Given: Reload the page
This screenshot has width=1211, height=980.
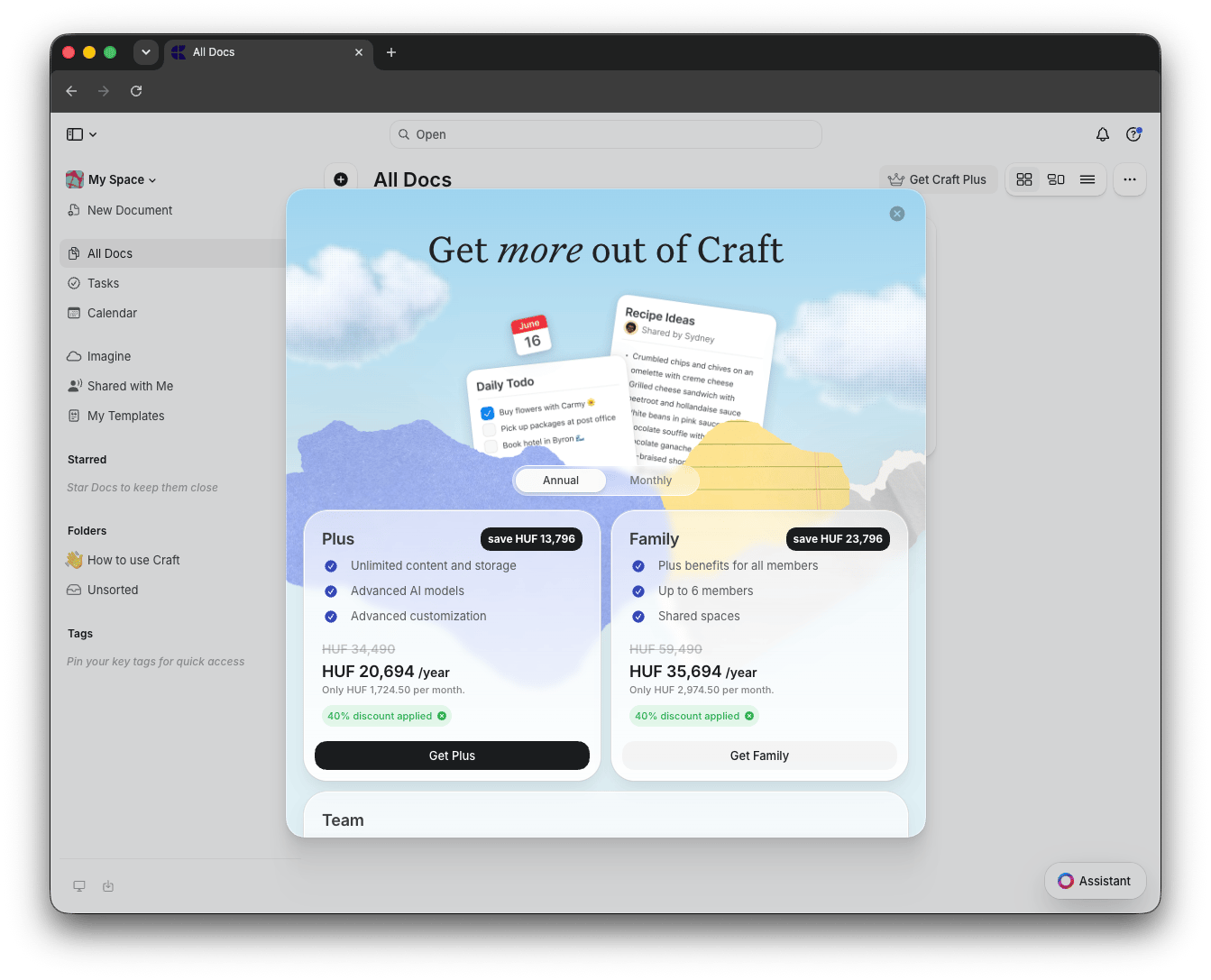Looking at the screenshot, I should coord(136,91).
